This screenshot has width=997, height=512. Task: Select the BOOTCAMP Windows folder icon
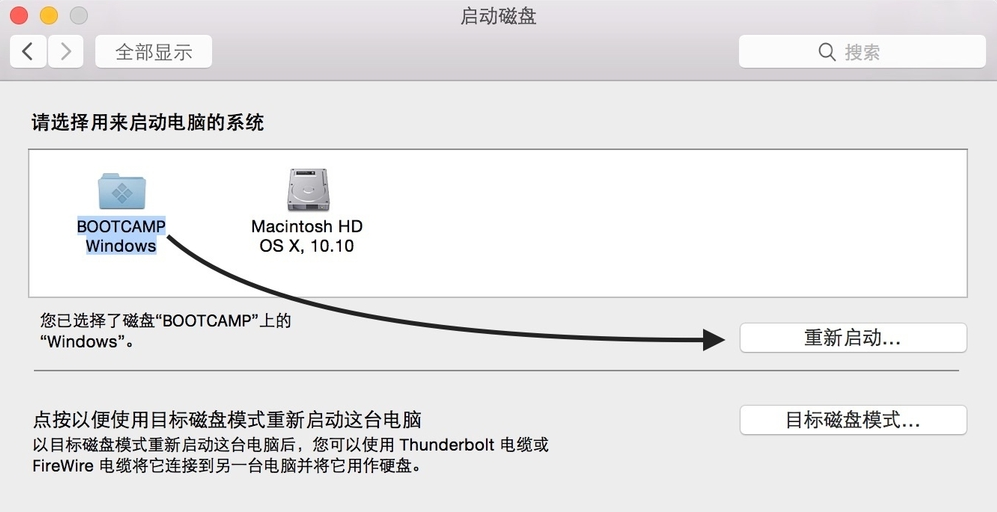click(121, 190)
